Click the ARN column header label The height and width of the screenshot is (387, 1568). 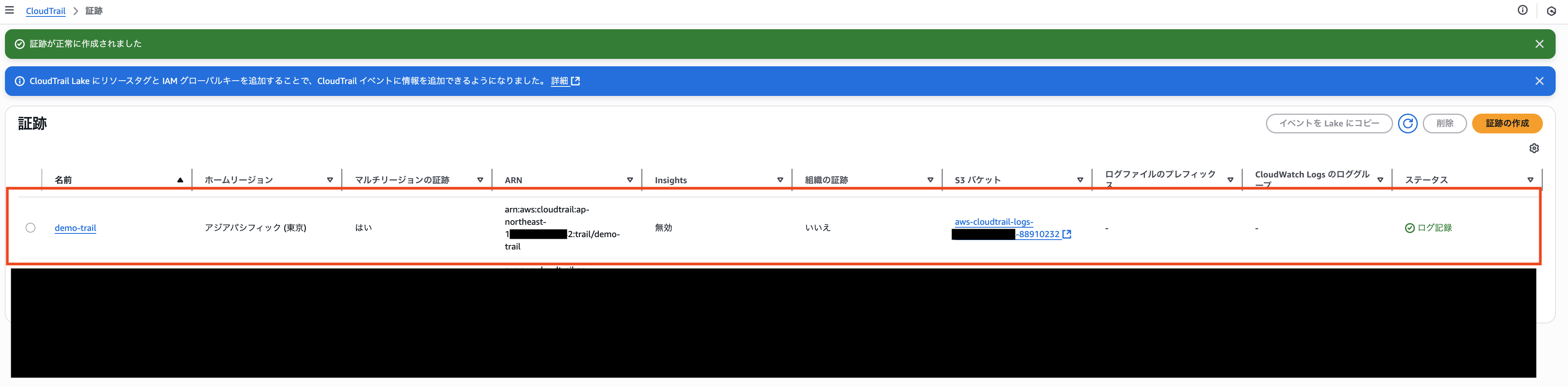tap(513, 180)
